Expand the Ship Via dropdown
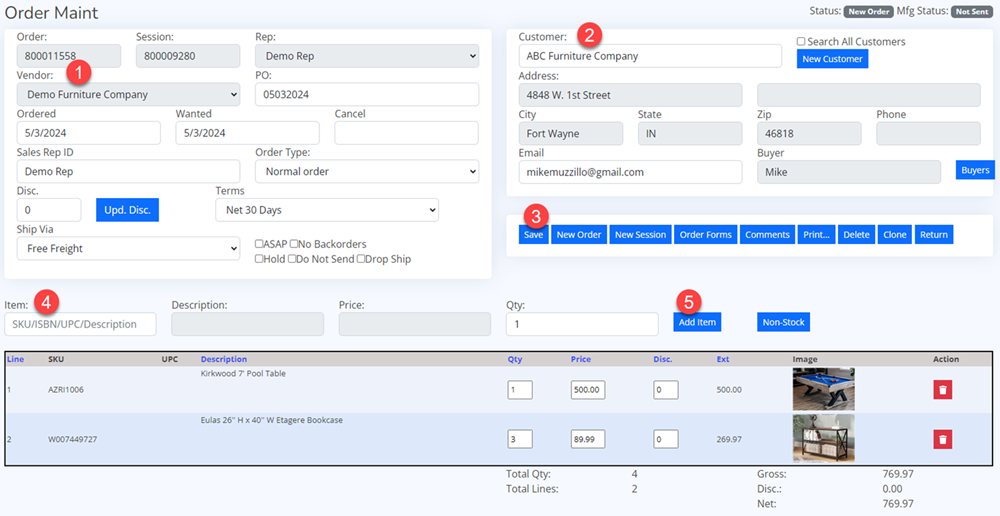The height and width of the screenshot is (516, 1000). tap(128, 248)
